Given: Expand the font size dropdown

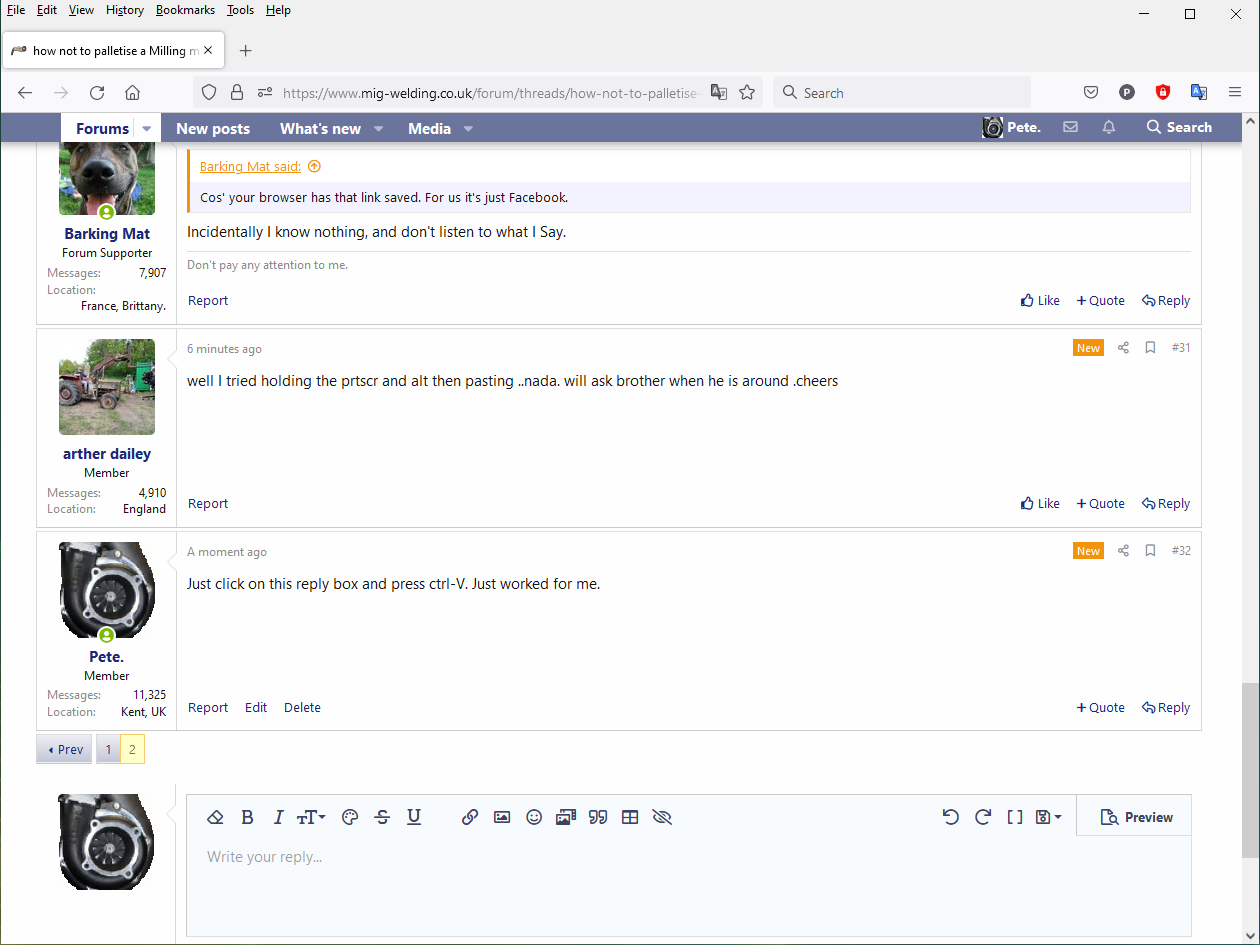Looking at the screenshot, I should click(x=311, y=817).
